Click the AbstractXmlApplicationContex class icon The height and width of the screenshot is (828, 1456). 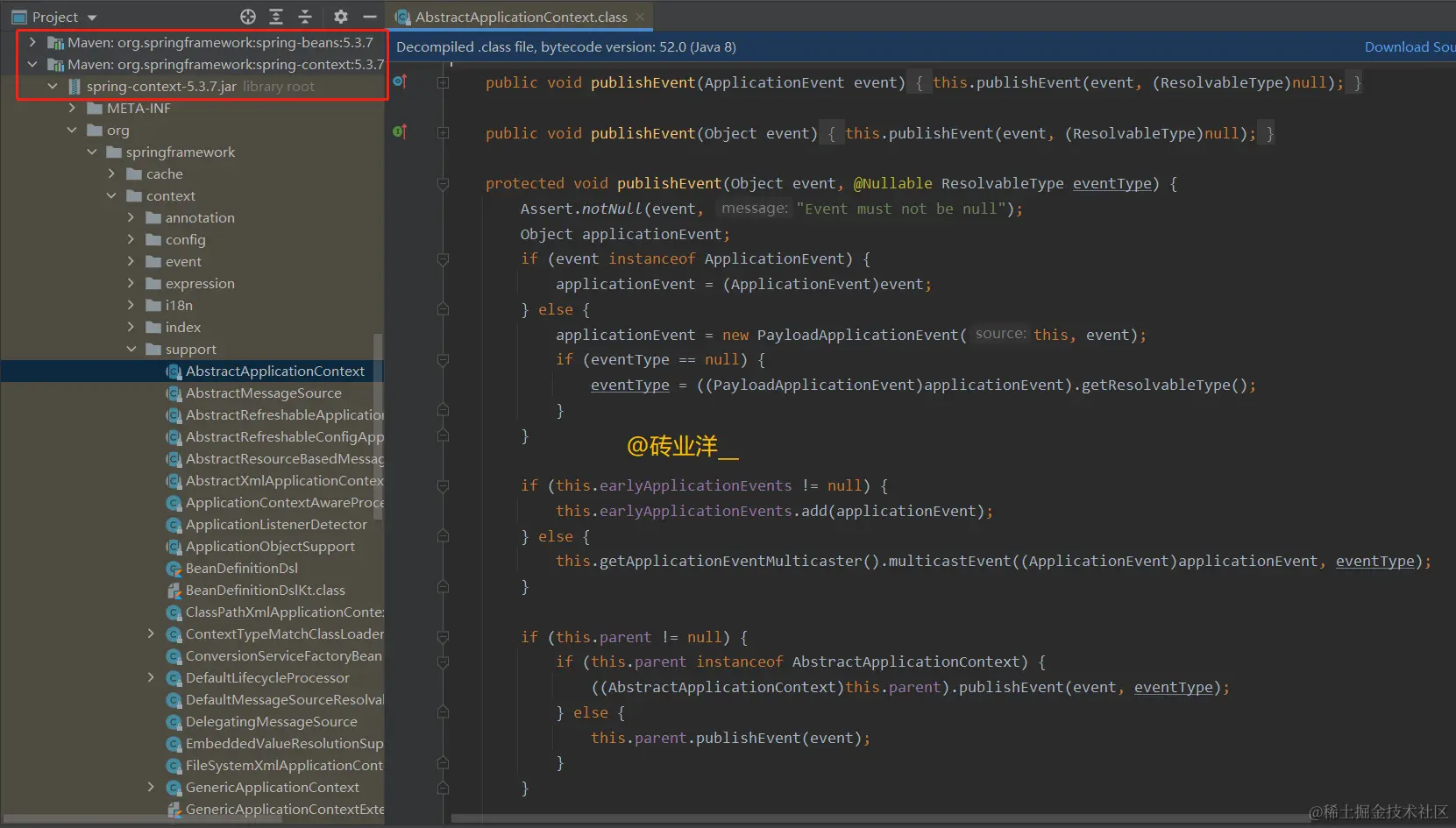174,481
